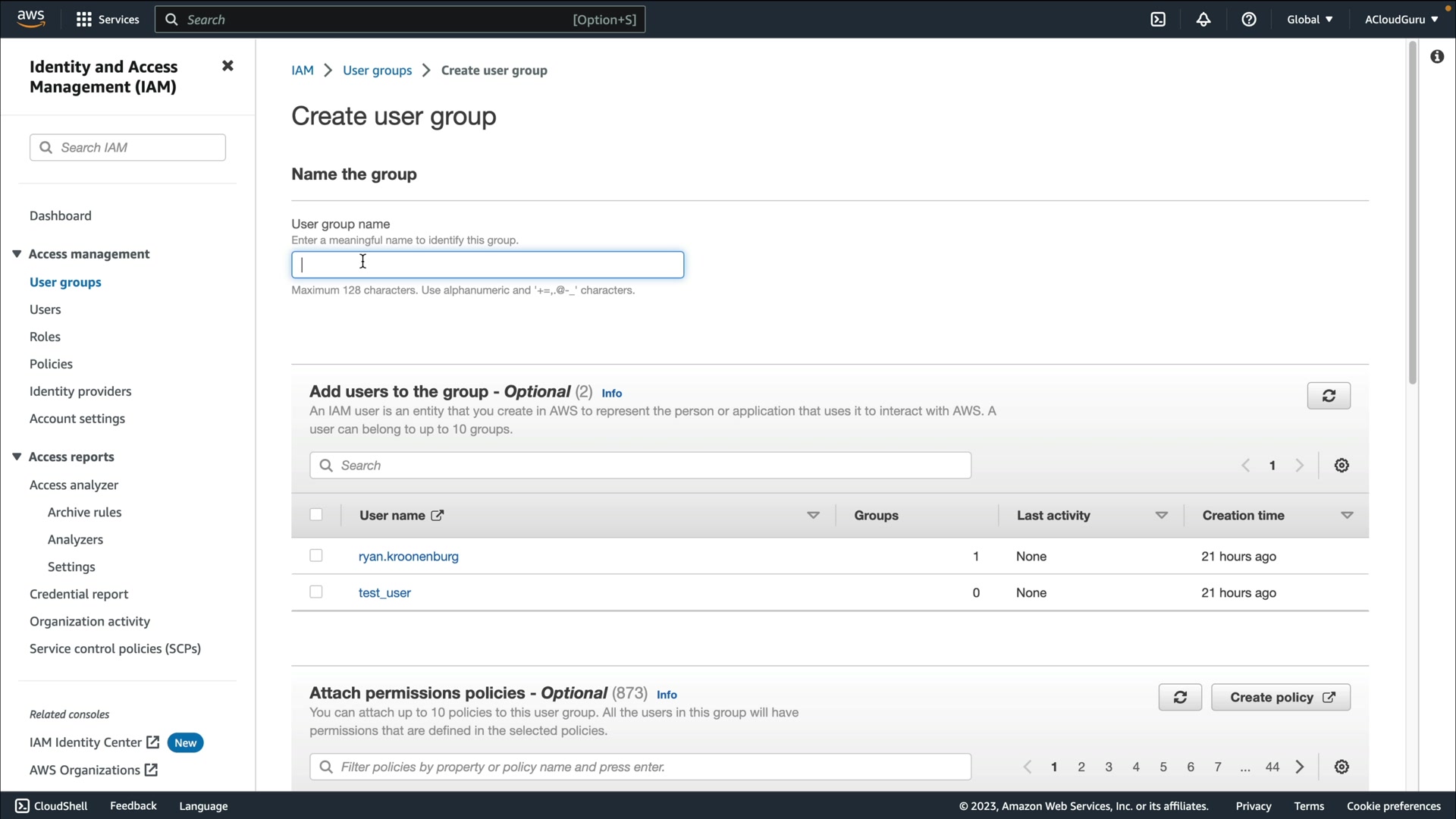This screenshot has height=819, width=1456.
Task: Refresh the permissions policies list
Action: 1180,698
